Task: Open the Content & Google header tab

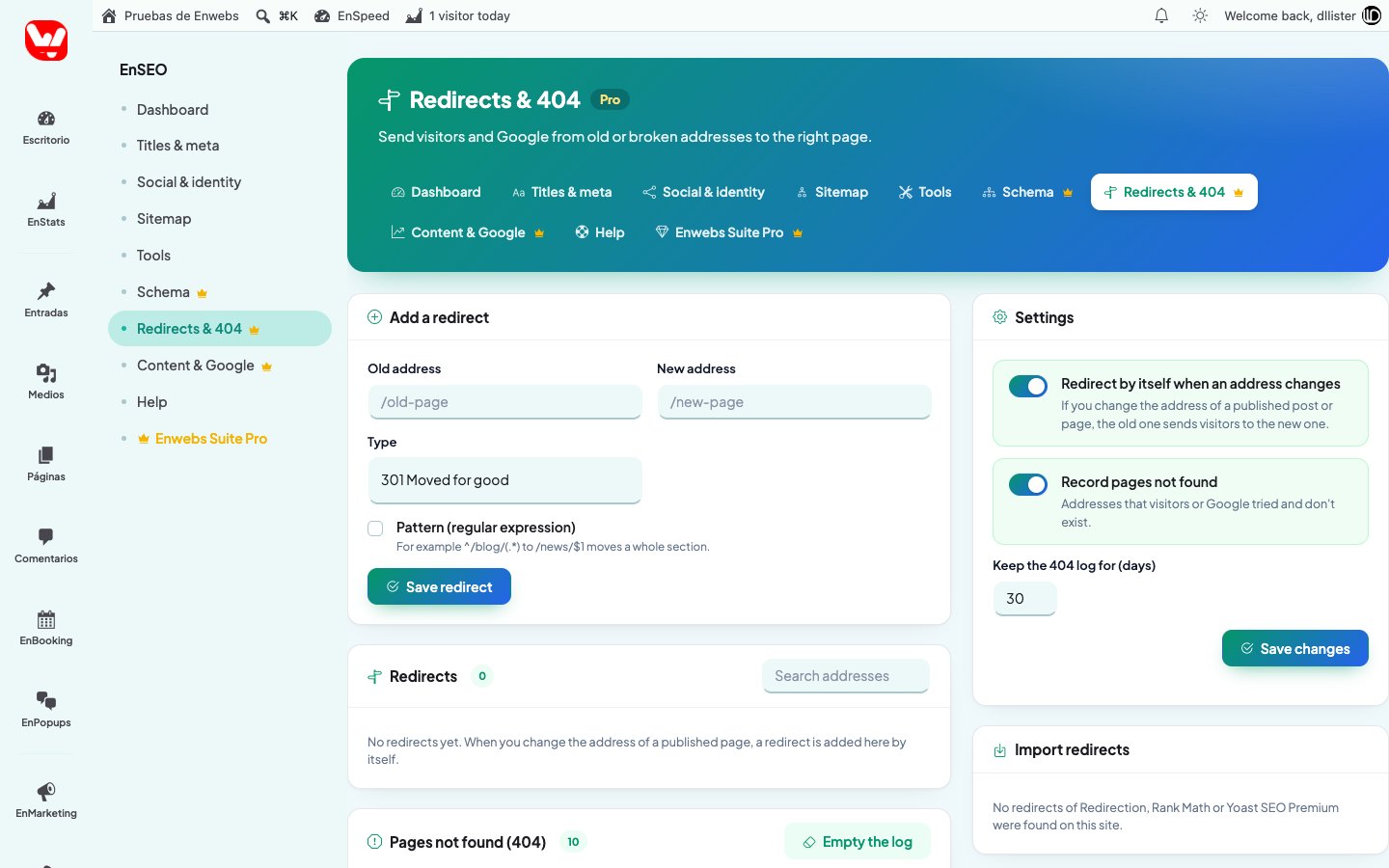Action: coord(468,232)
